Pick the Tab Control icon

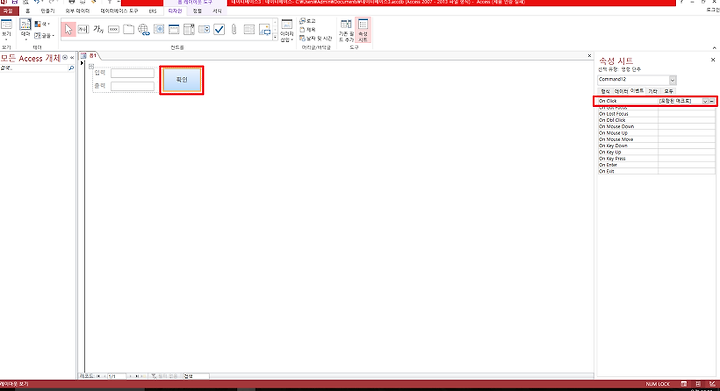(x=129, y=29)
